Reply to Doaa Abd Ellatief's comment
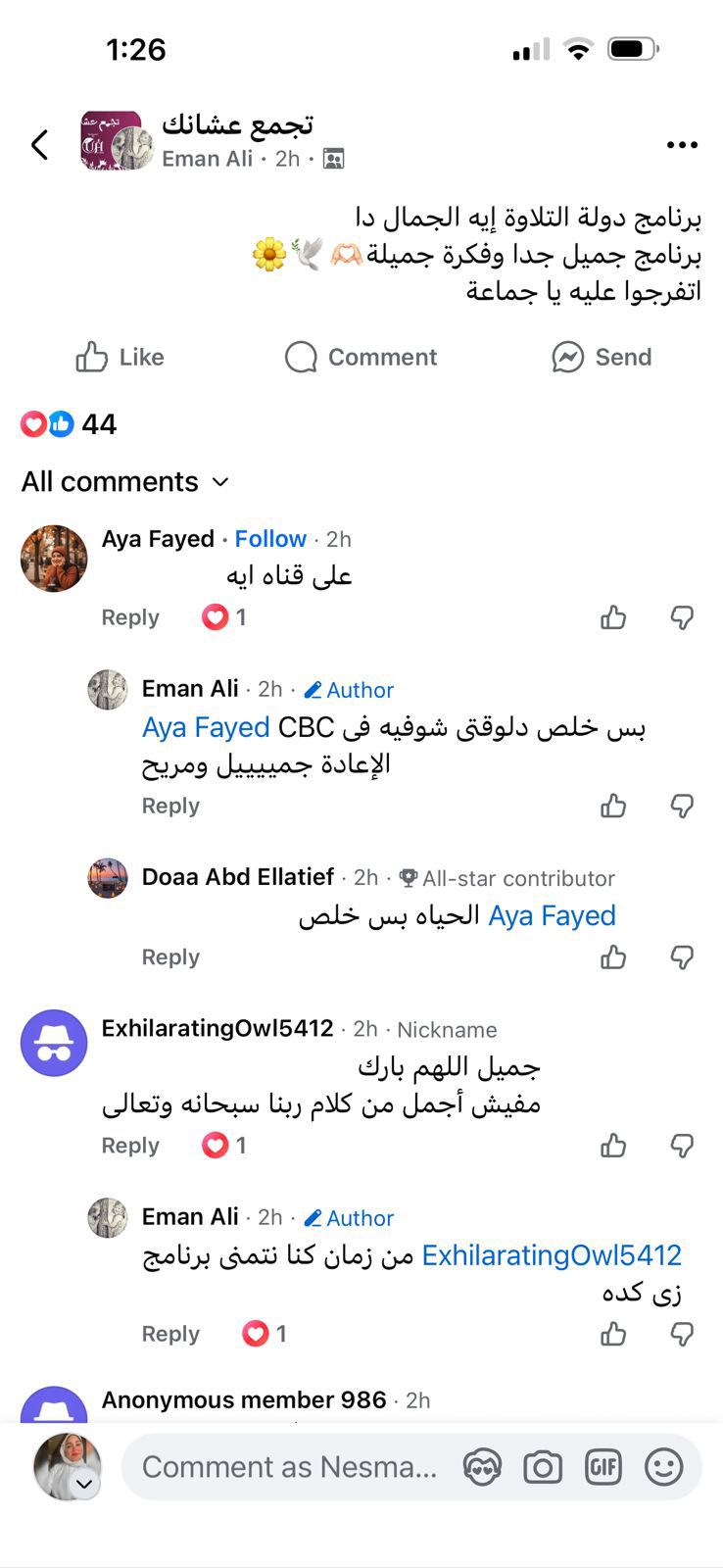Screen dimensions: 723x1568 coord(170,957)
